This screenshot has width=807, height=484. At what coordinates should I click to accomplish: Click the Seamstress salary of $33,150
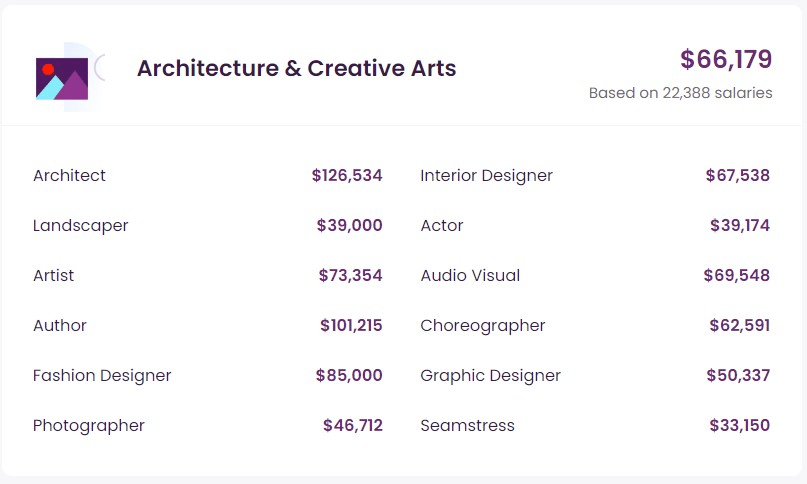739,426
